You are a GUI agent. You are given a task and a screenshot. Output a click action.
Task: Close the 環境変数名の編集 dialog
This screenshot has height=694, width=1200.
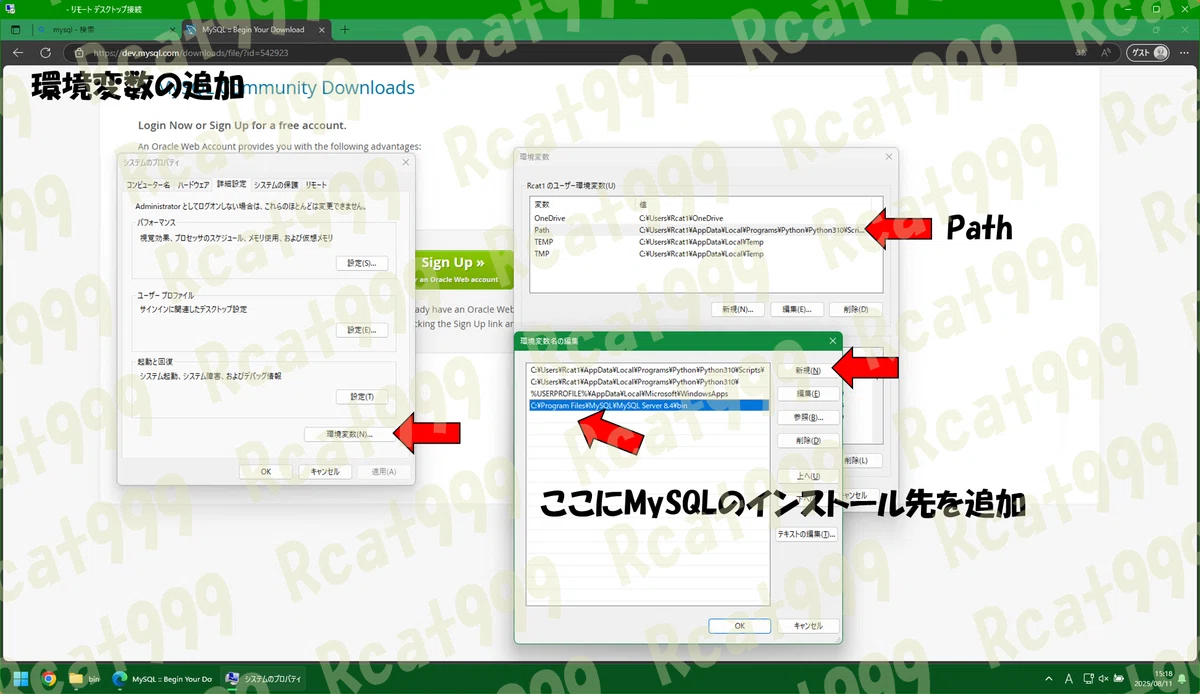pyautogui.click(x=833, y=341)
